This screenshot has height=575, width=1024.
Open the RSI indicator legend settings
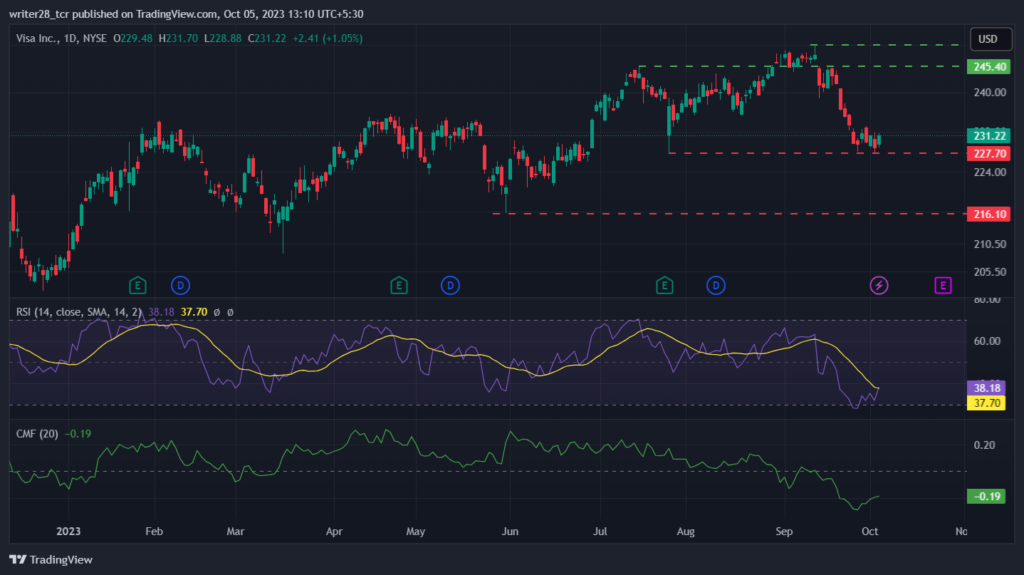78,312
